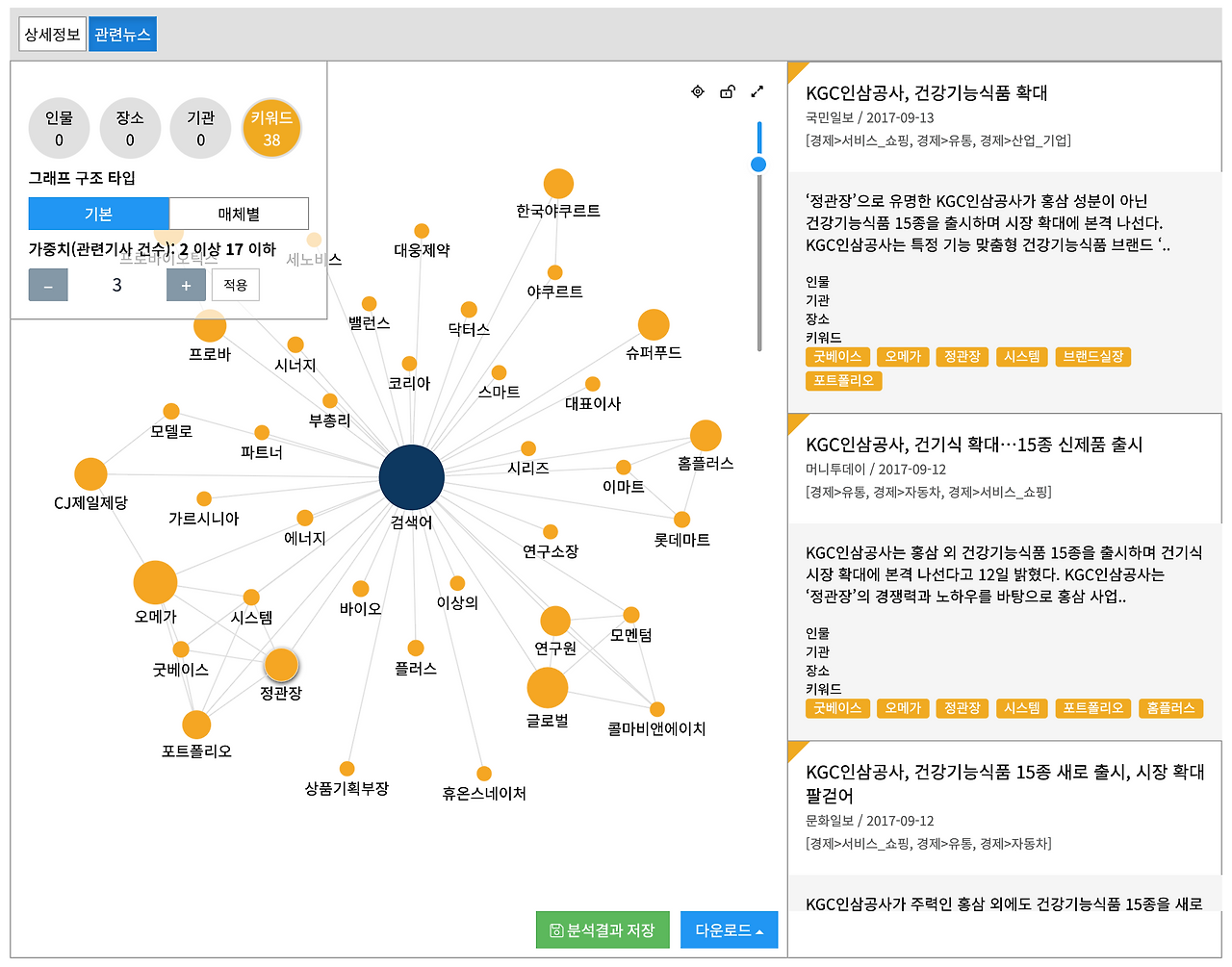The image size is (1232, 967).
Task: Switch to the 관련뉴스 tab
Action: coord(122,32)
